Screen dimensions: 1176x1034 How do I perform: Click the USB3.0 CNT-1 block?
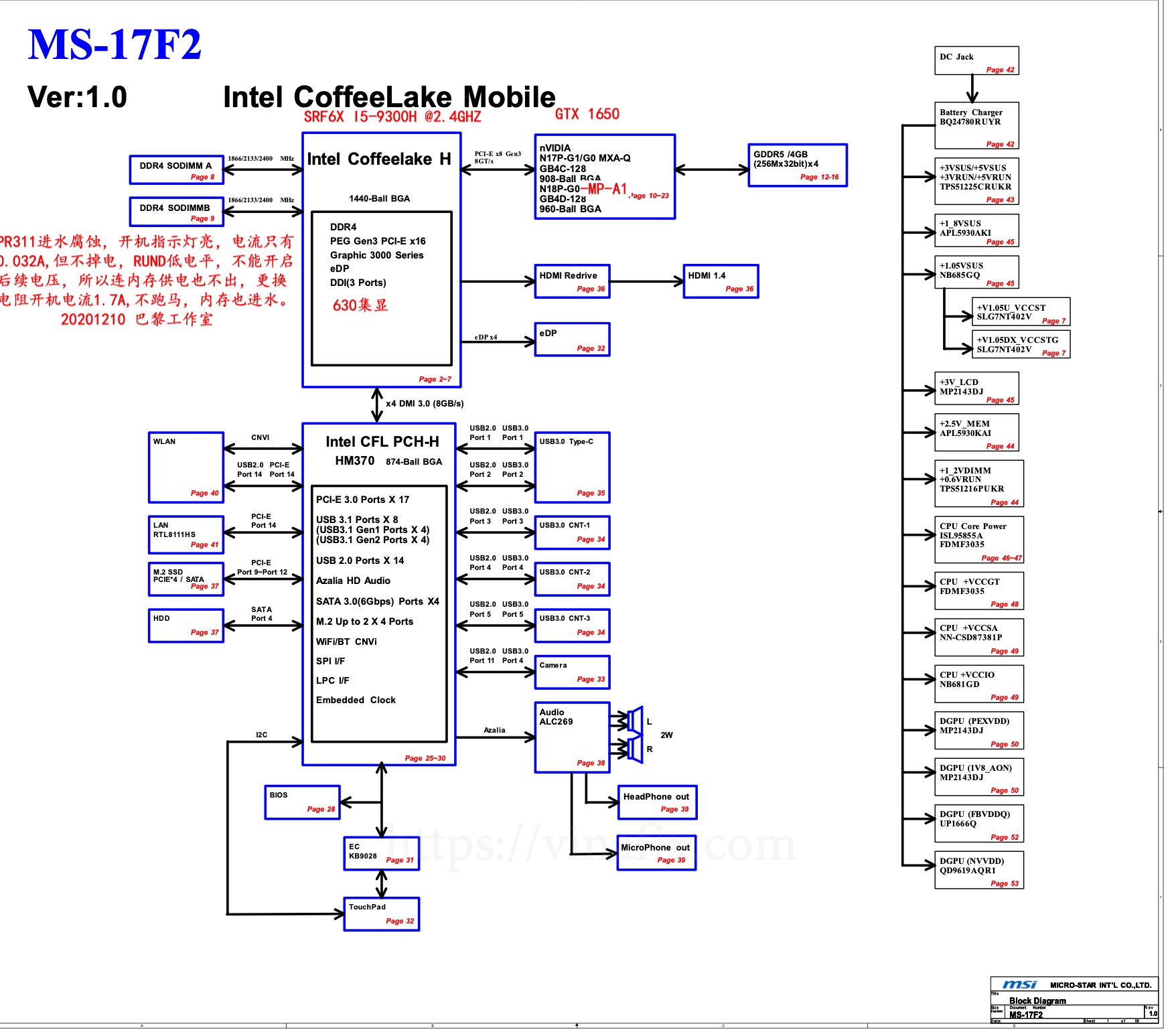point(573,532)
